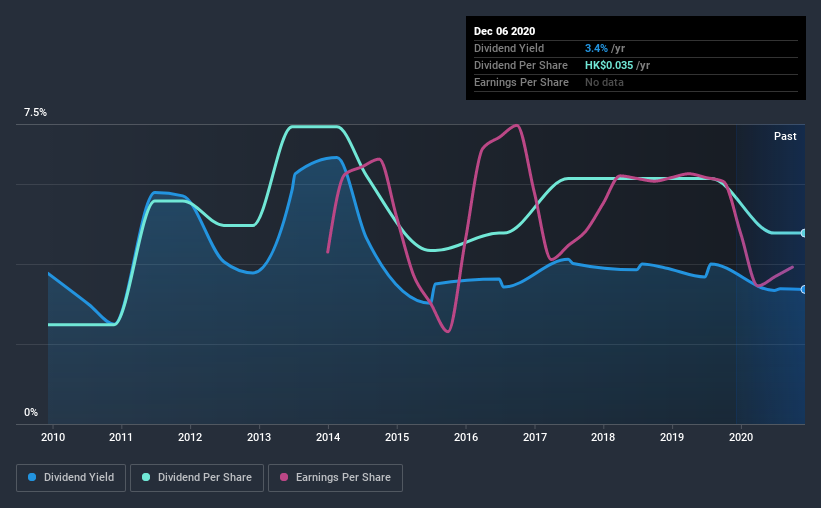Toggle the Dividend Per Share legend button

click(197, 478)
